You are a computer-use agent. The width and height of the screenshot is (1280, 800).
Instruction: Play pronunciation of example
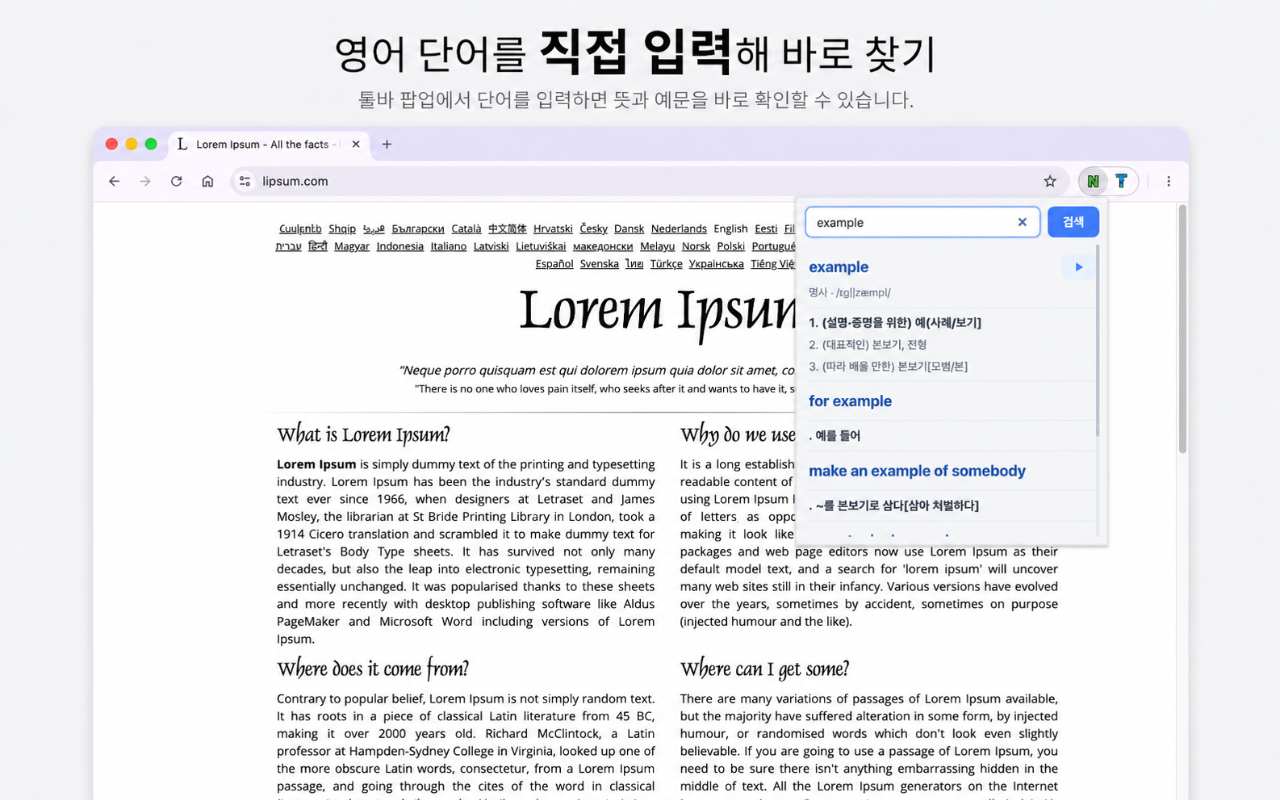coord(1078,267)
